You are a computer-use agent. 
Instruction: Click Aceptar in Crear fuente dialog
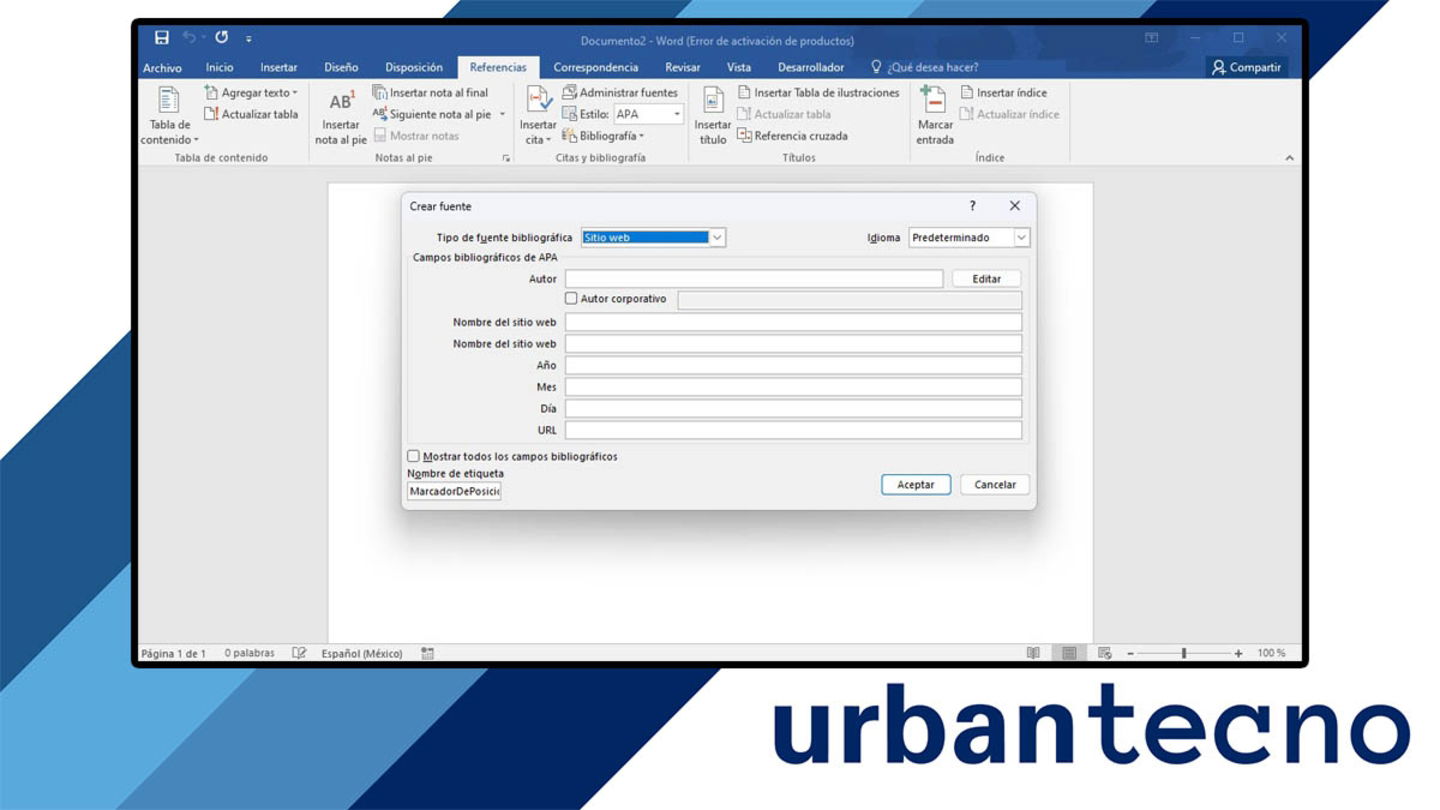916,485
